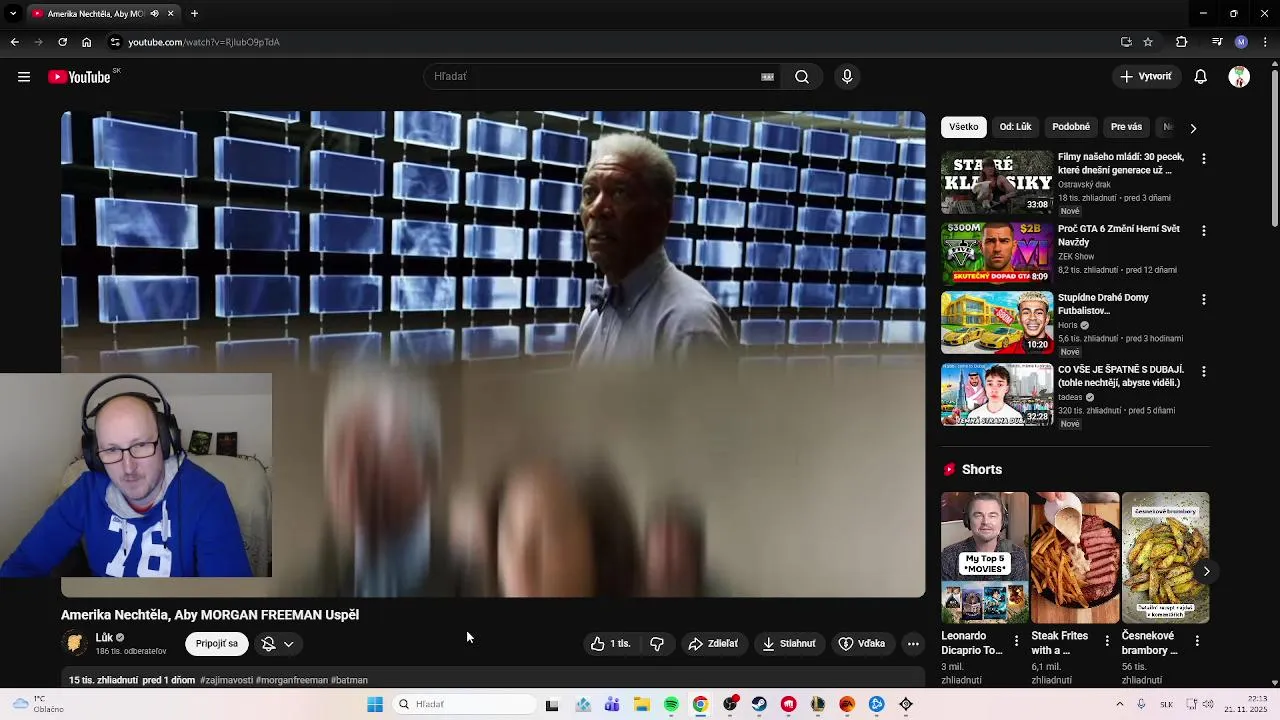The width and height of the screenshot is (1280, 720).
Task: Start voice search with microphone icon
Action: [x=847, y=77]
